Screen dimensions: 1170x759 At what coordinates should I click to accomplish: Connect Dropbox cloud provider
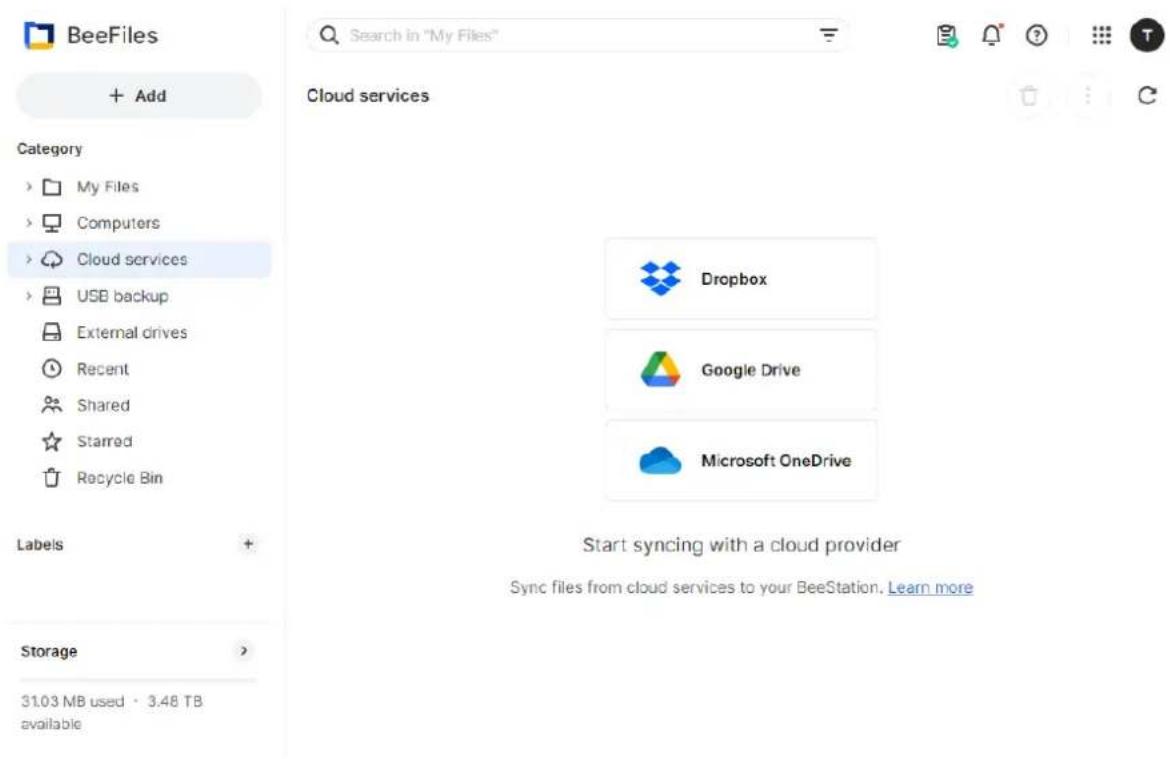741,278
